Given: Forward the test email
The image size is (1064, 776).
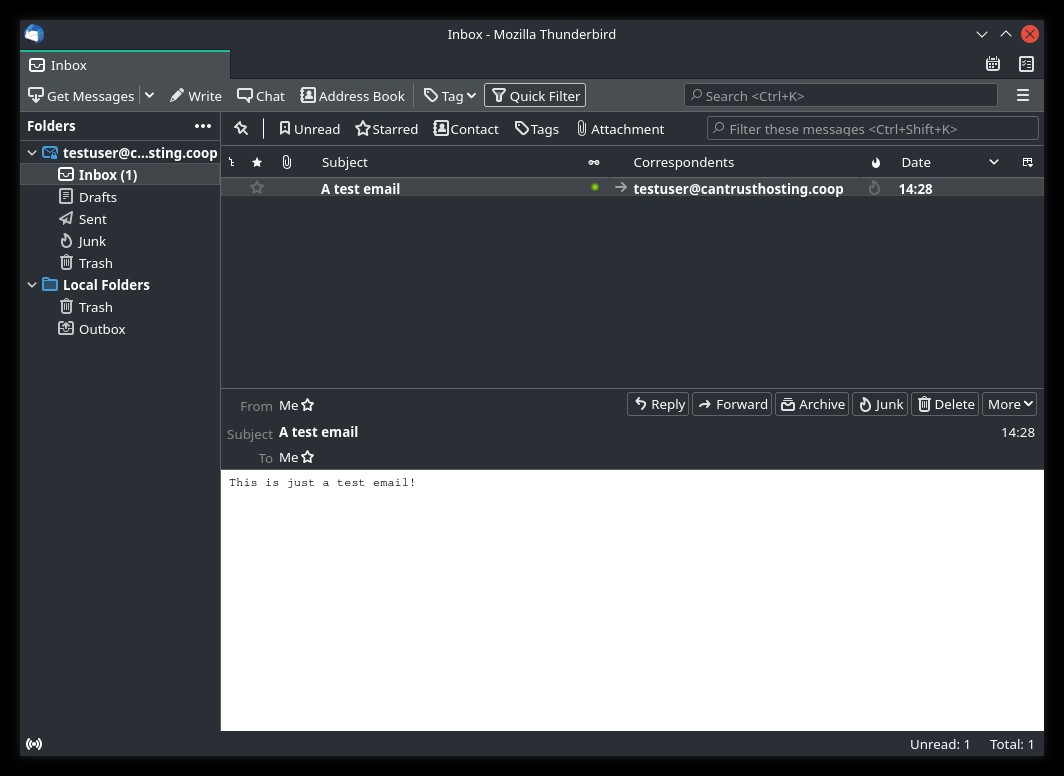Looking at the screenshot, I should click(x=732, y=404).
